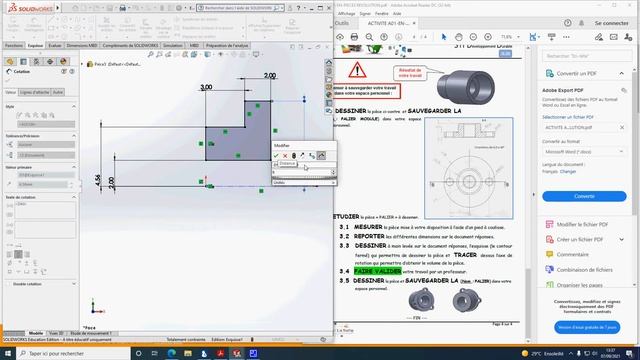
Task: Click the thumbwheel slider in Modifier dialog
Action: point(304,178)
